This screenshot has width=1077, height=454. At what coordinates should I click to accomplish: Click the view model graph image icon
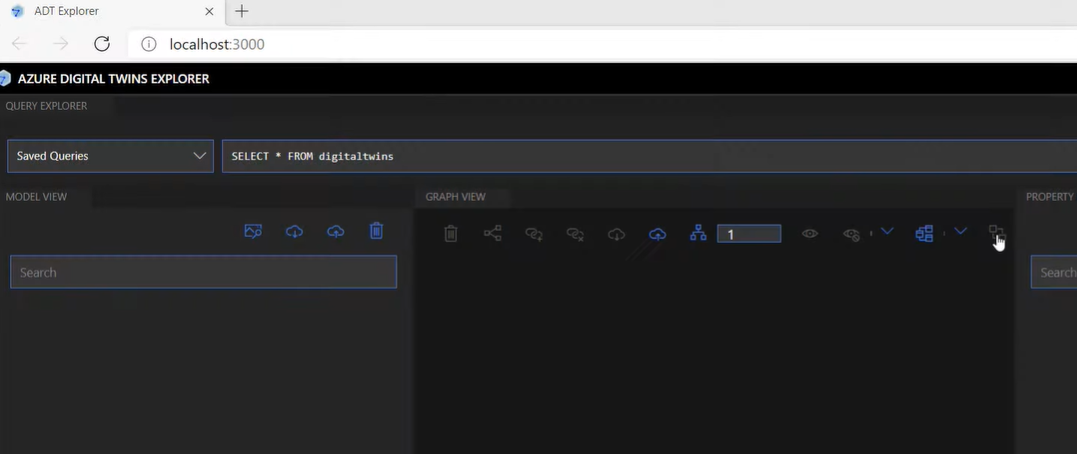[x=253, y=231]
